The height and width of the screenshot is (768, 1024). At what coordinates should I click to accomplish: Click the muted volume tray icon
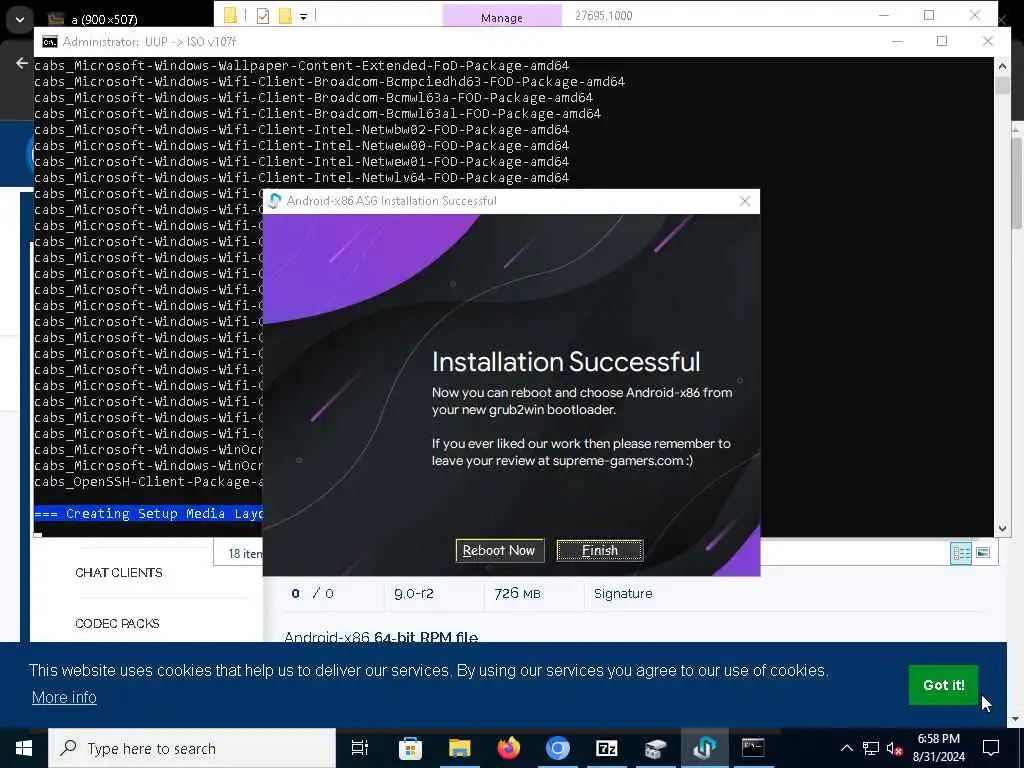point(895,748)
